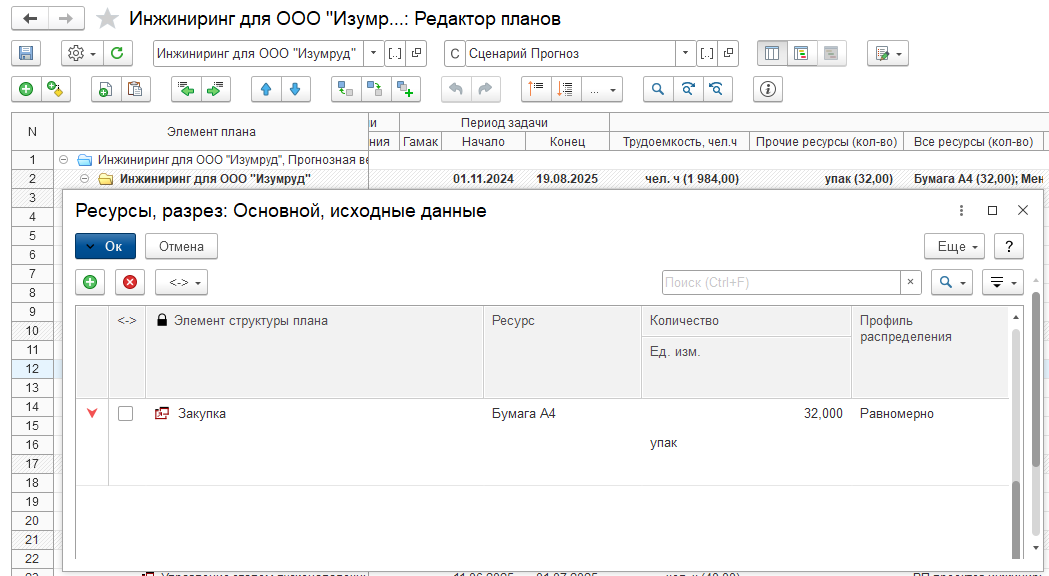The image size is (1049, 576).
Task: Toggle the first table view mode button
Action: tap(772, 54)
